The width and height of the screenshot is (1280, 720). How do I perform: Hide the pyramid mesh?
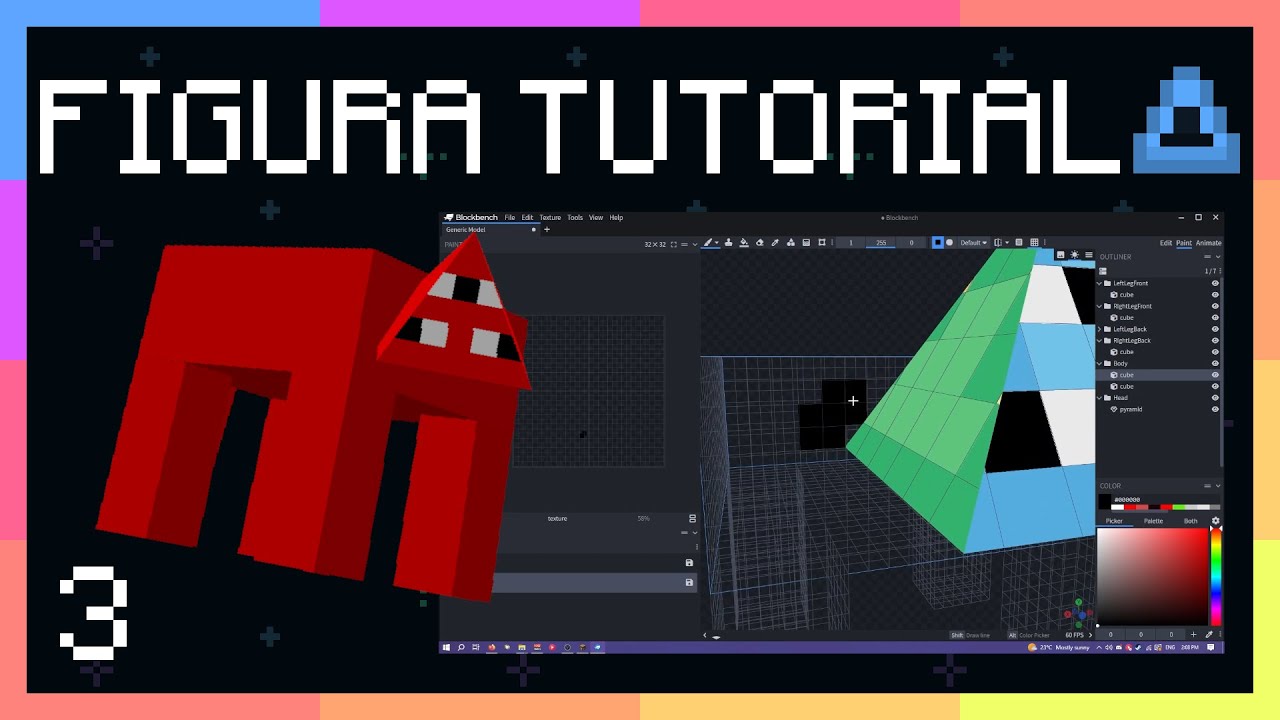point(1215,409)
